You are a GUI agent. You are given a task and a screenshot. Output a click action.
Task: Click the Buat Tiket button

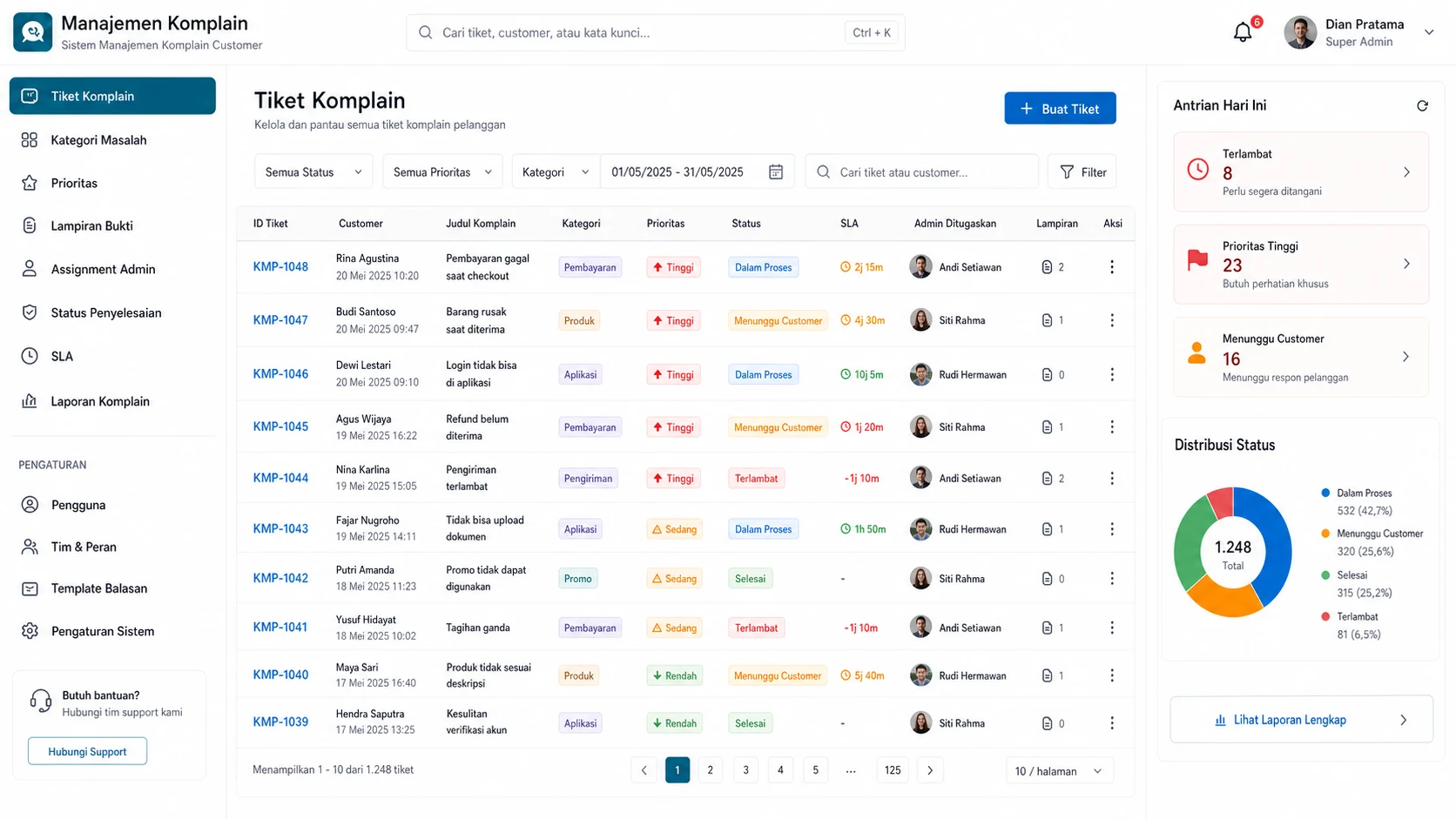point(1060,109)
